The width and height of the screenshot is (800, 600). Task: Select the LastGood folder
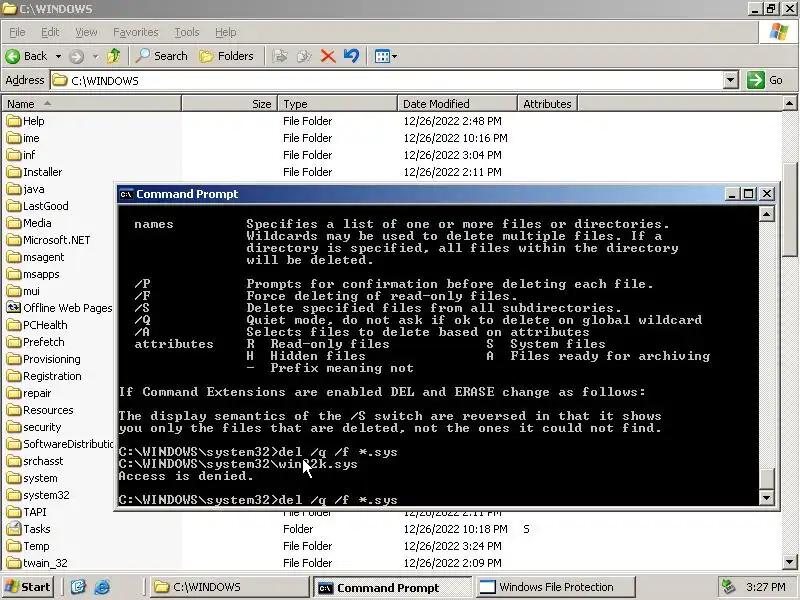point(37,206)
